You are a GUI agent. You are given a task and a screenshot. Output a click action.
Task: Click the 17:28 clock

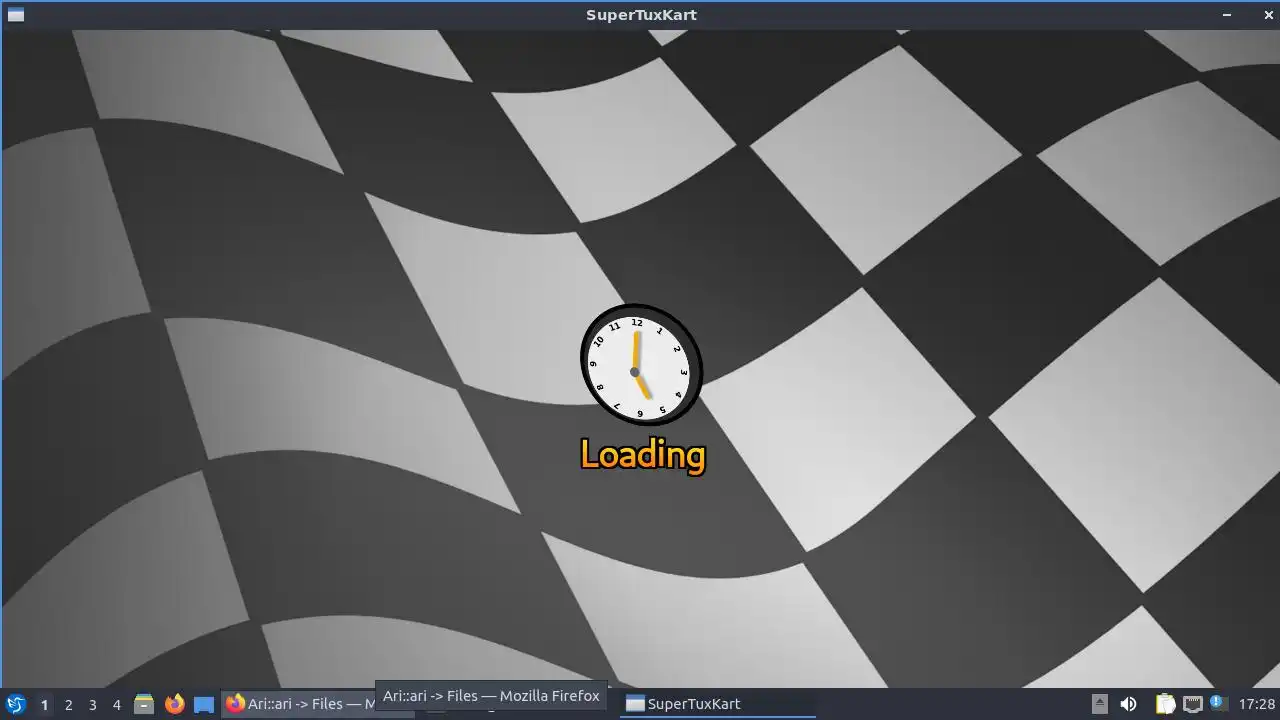tap(1256, 704)
